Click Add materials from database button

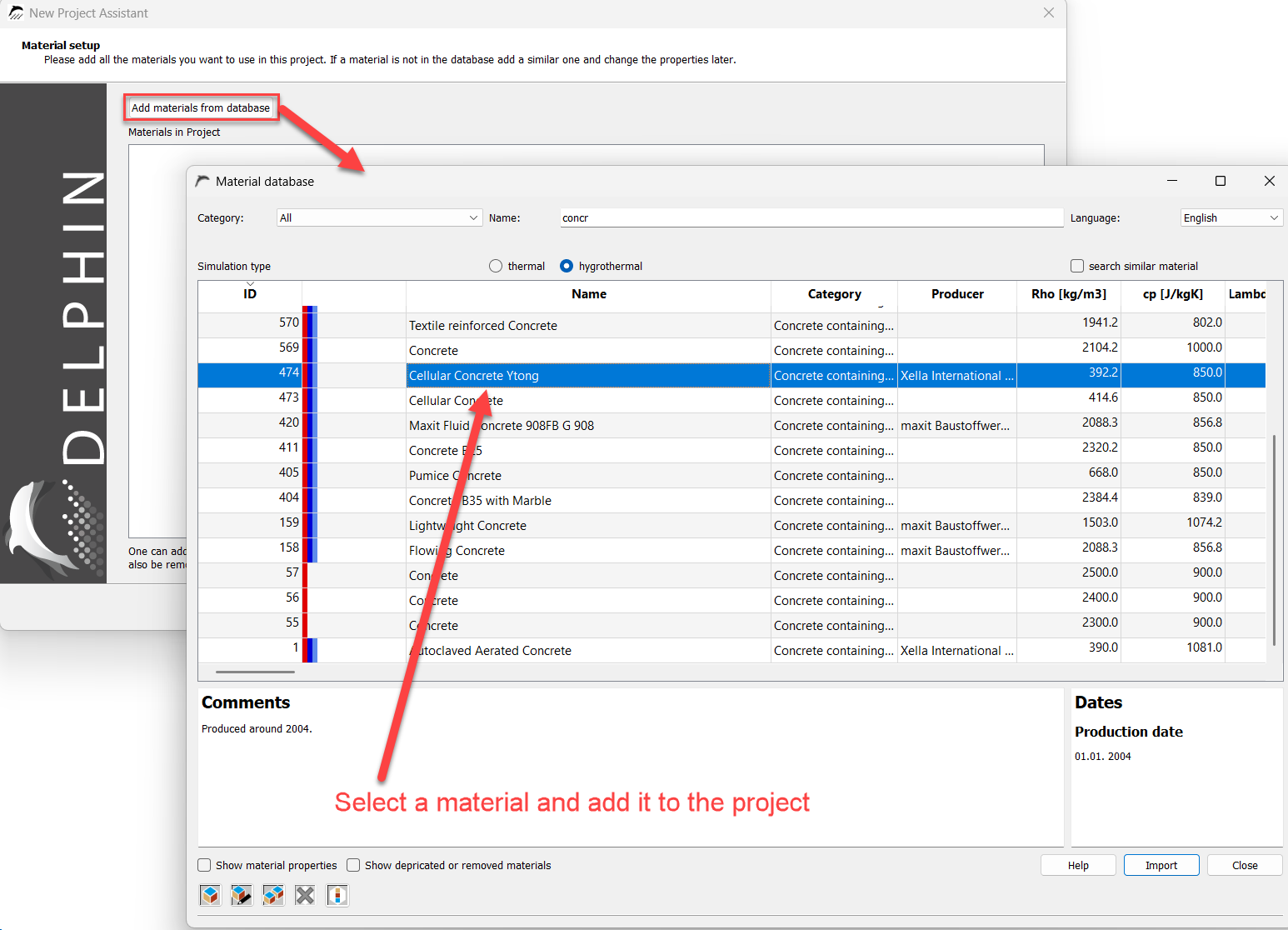201,107
